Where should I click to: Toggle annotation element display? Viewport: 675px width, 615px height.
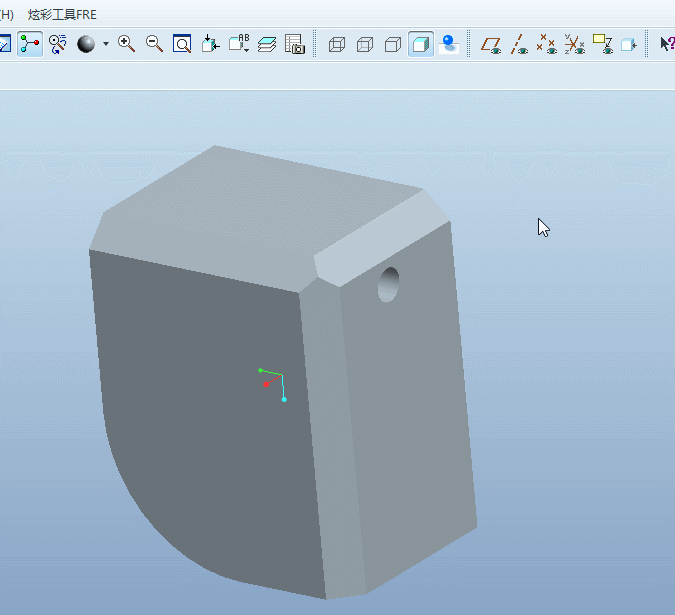(603, 44)
